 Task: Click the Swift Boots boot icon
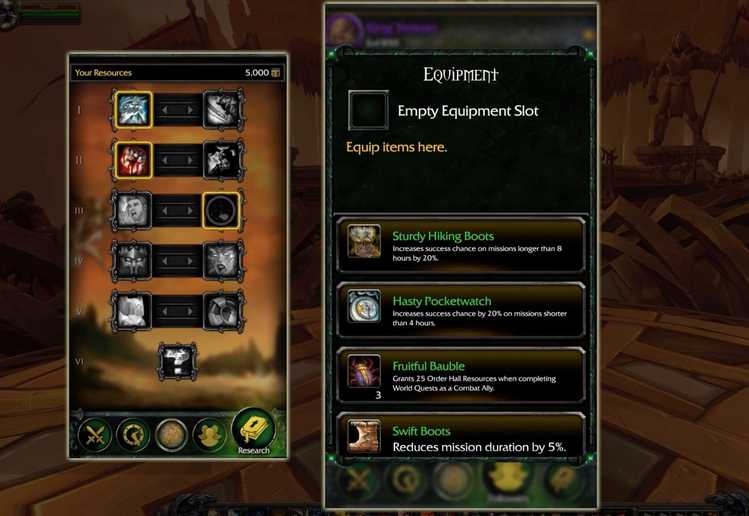click(x=364, y=435)
